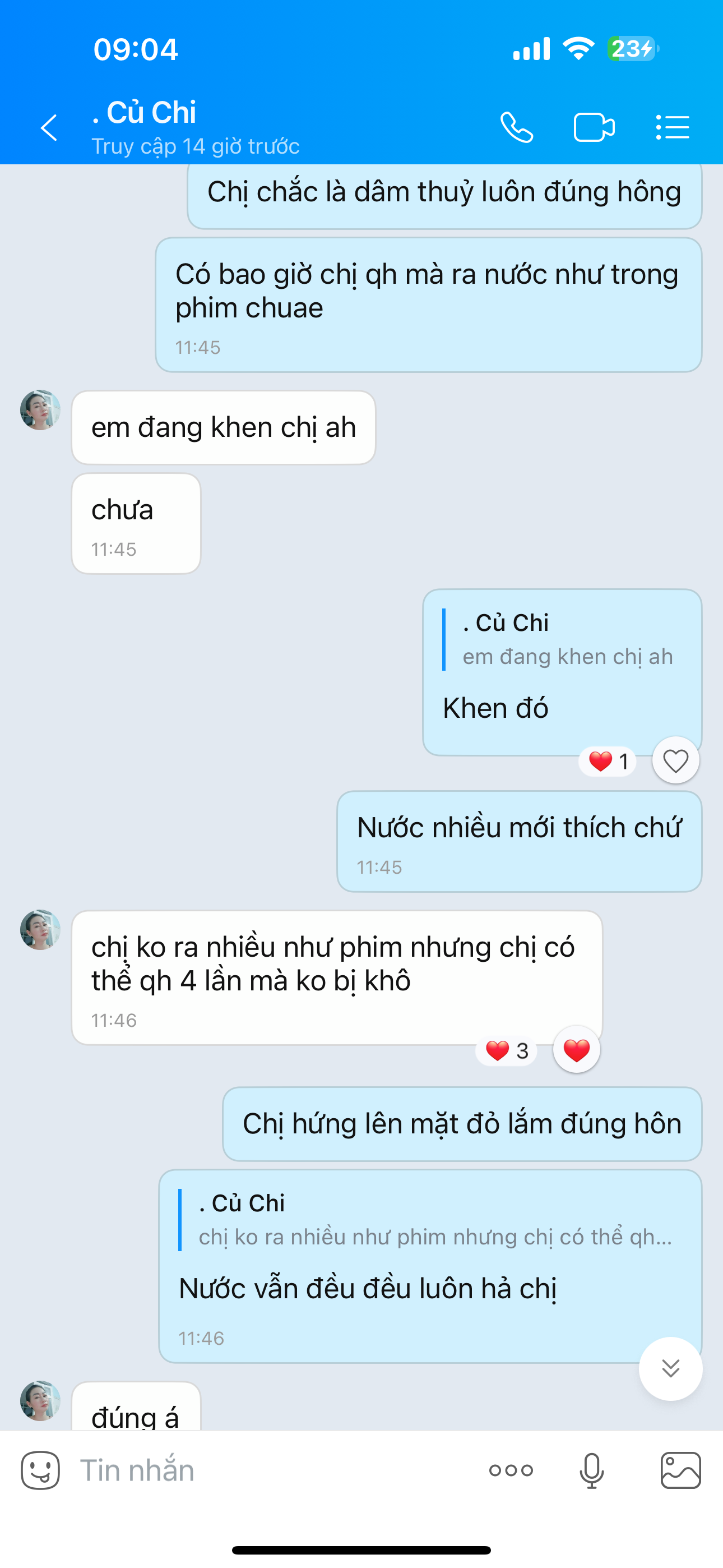Open the conversation options list icon
The width and height of the screenshot is (723, 1568).
click(x=673, y=127)
